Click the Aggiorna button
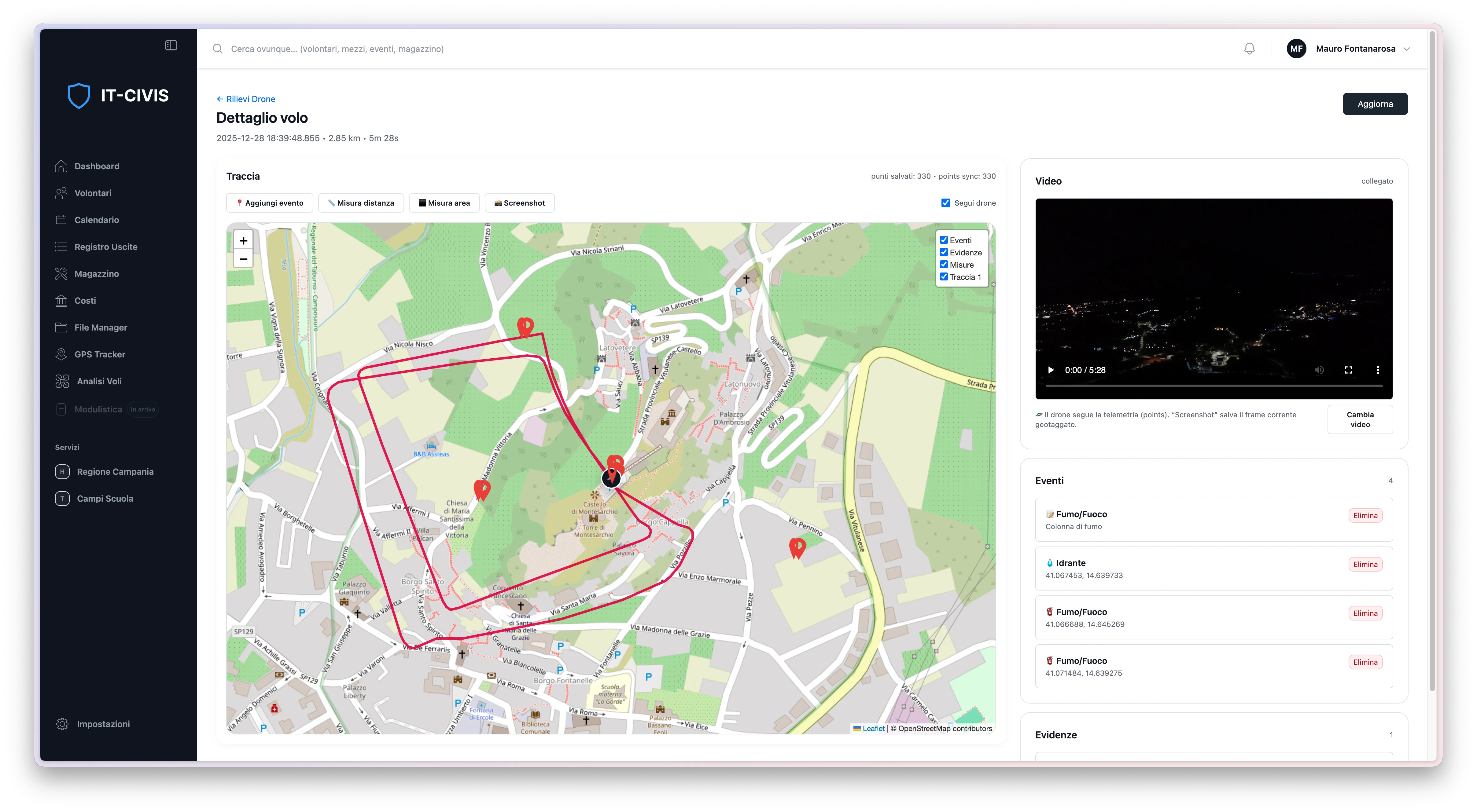 pos(1374,104)
